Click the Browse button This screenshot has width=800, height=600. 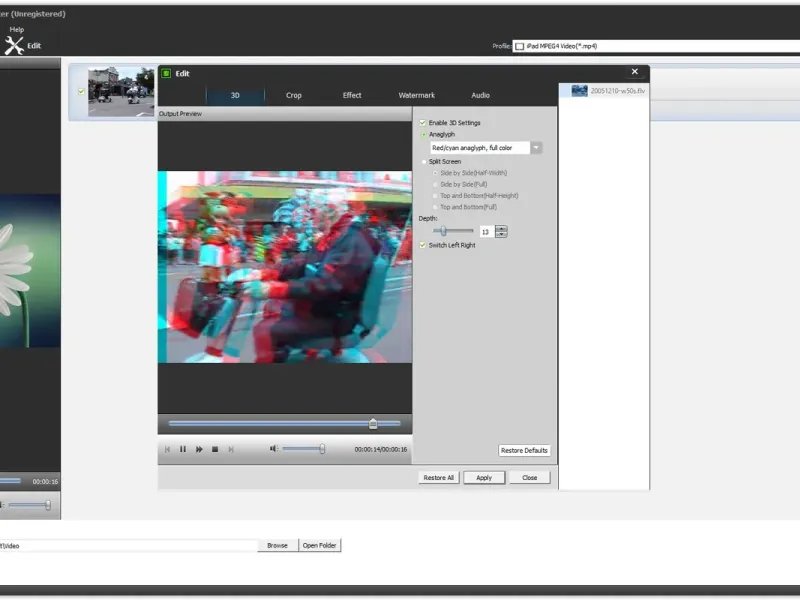278,546
